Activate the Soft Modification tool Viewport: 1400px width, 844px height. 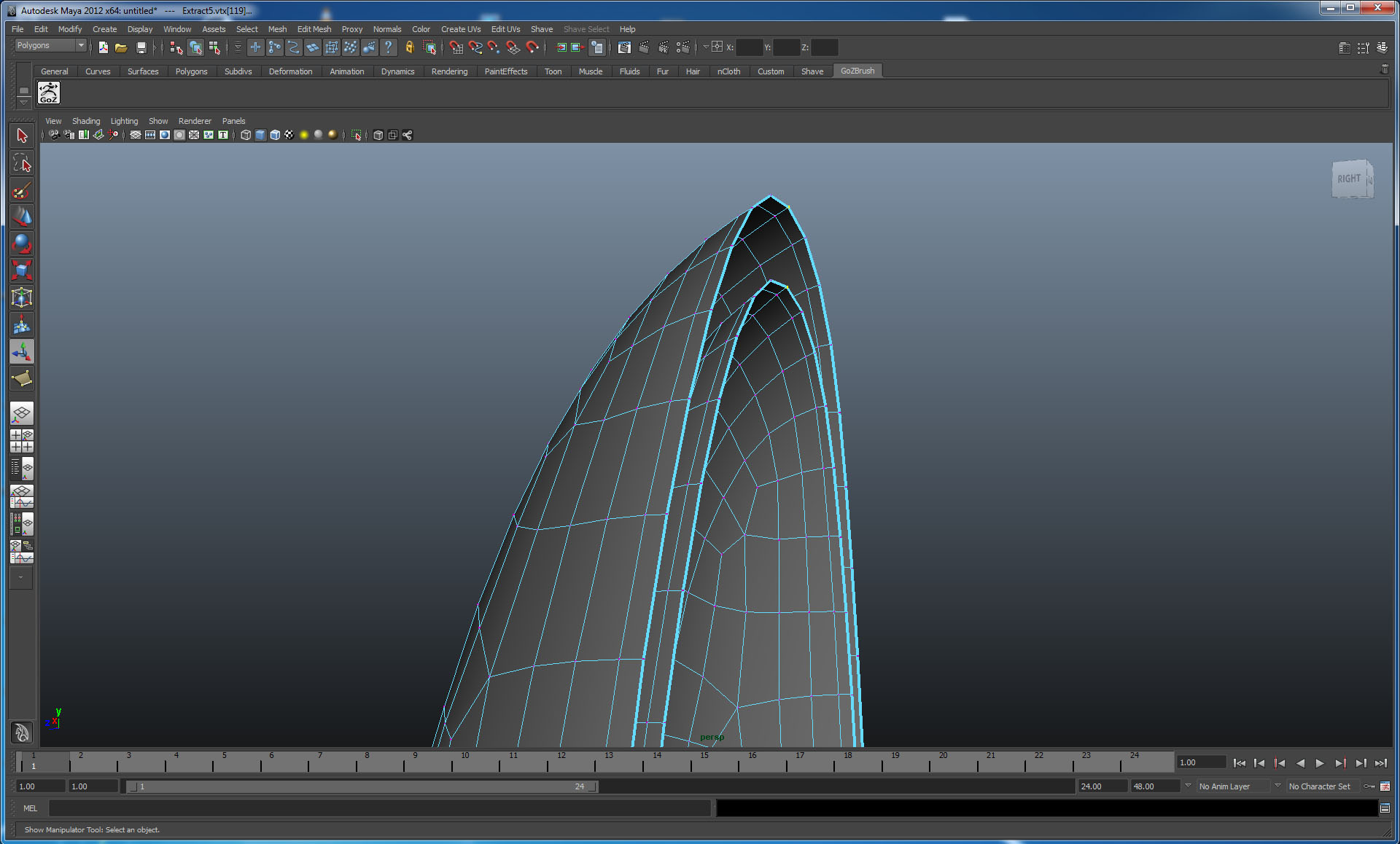click(x=22, y=325)
